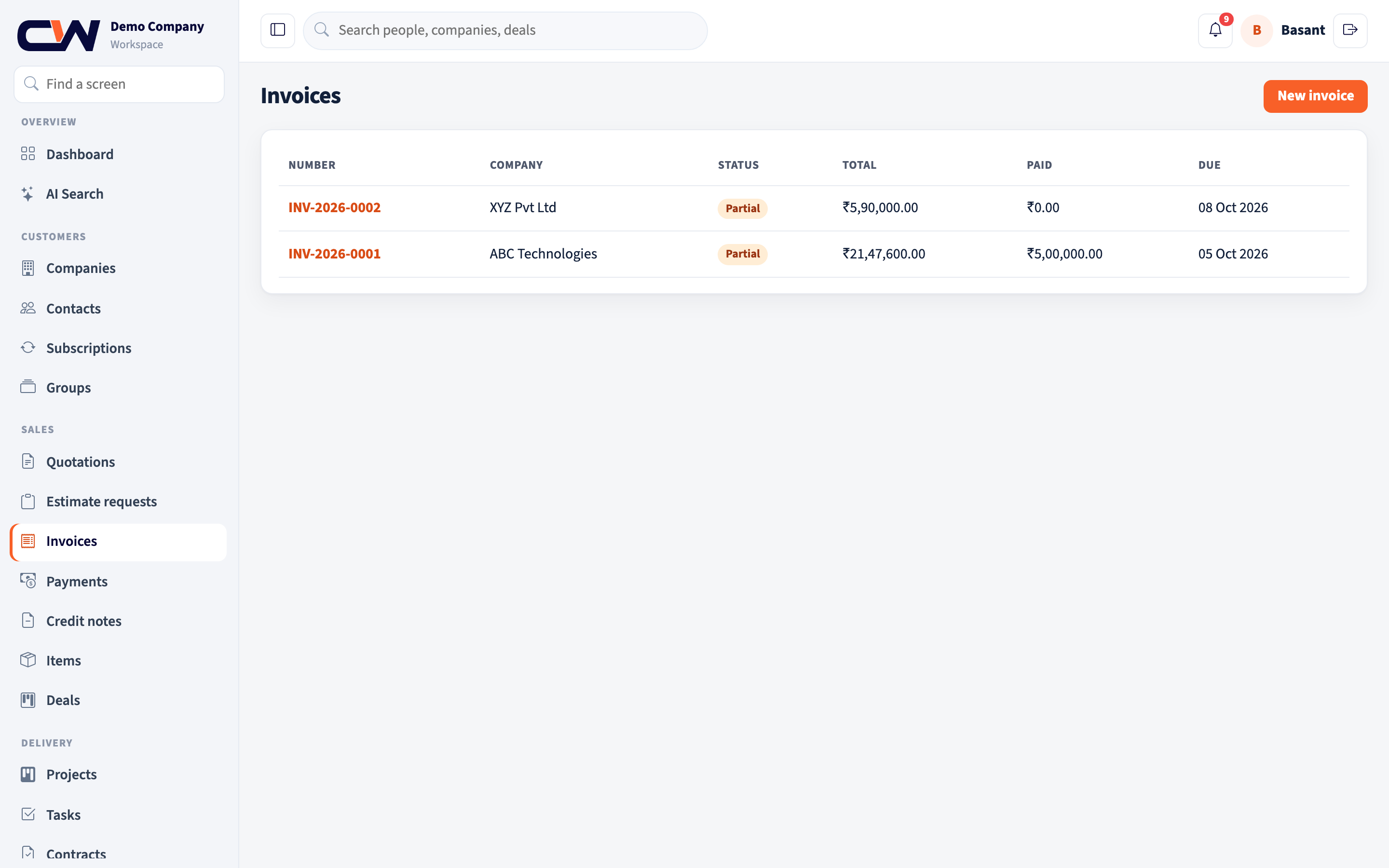
Task: Open Items in the sidebar
Action: tap(118, 661)
